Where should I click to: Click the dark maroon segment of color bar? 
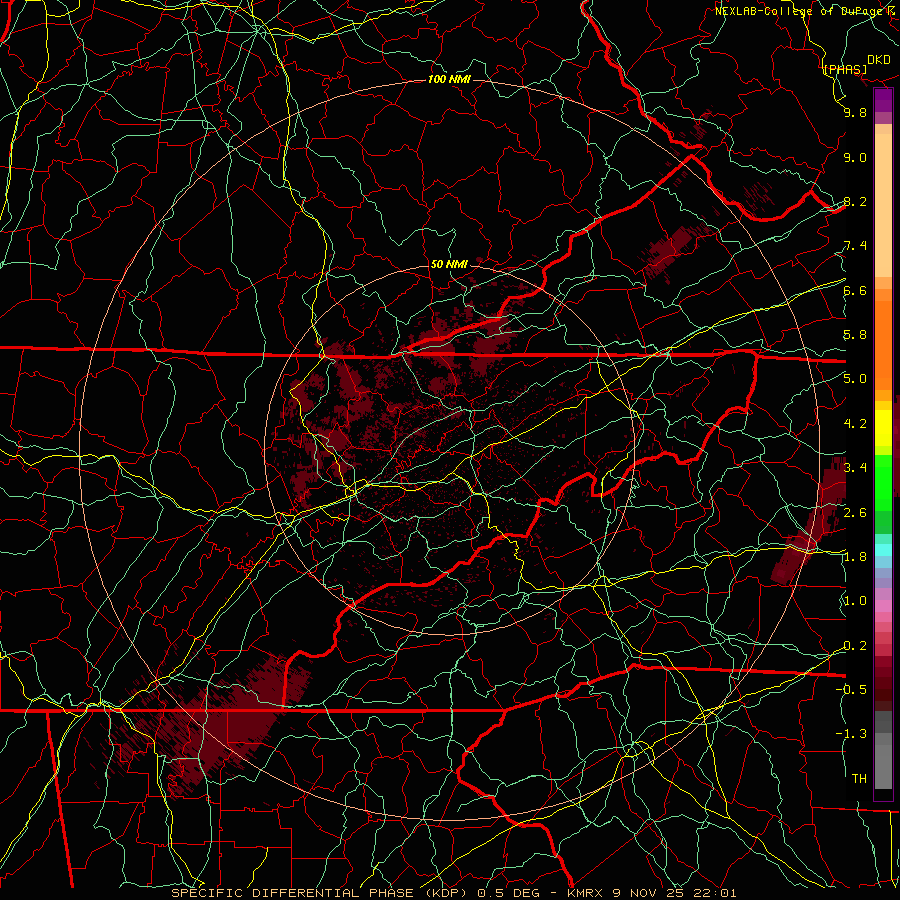point(883,684)
